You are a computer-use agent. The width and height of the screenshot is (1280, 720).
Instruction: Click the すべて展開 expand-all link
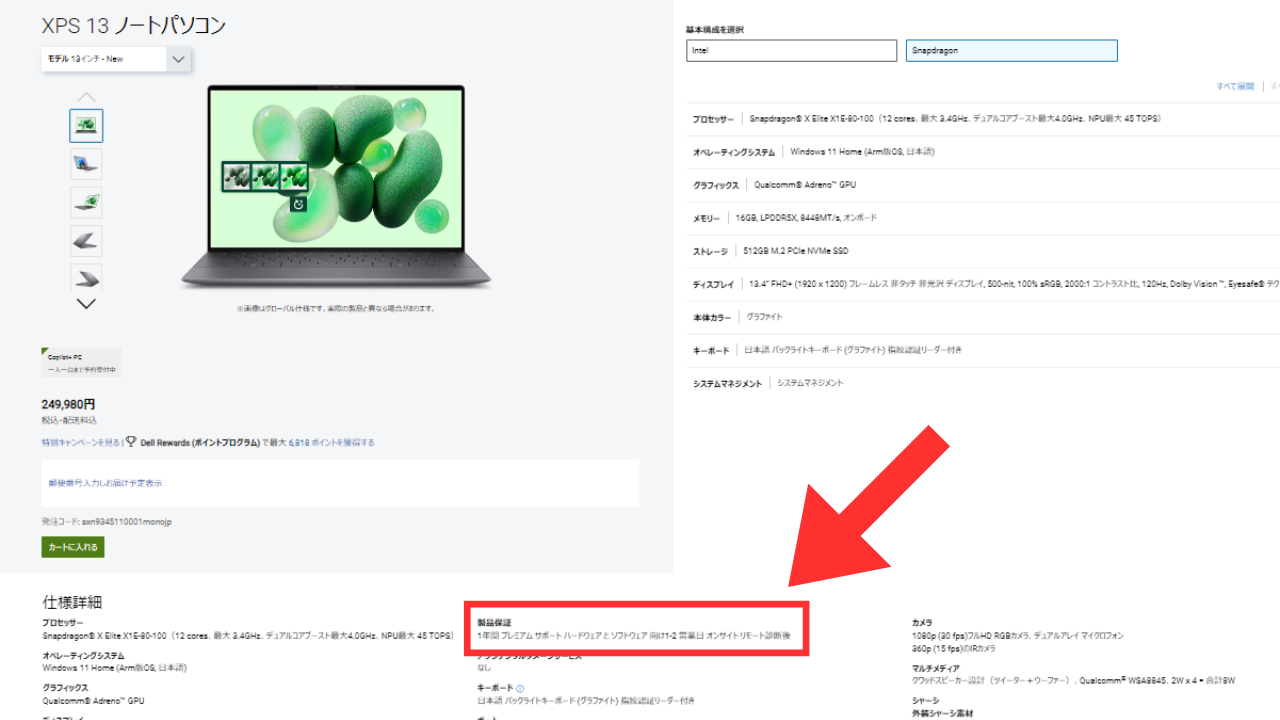1234,87
